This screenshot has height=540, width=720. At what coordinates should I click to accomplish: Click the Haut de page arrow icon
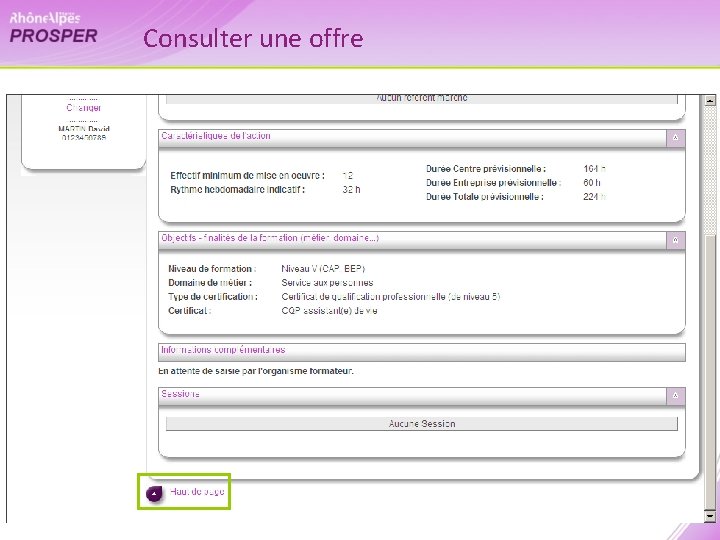point(154,493)
